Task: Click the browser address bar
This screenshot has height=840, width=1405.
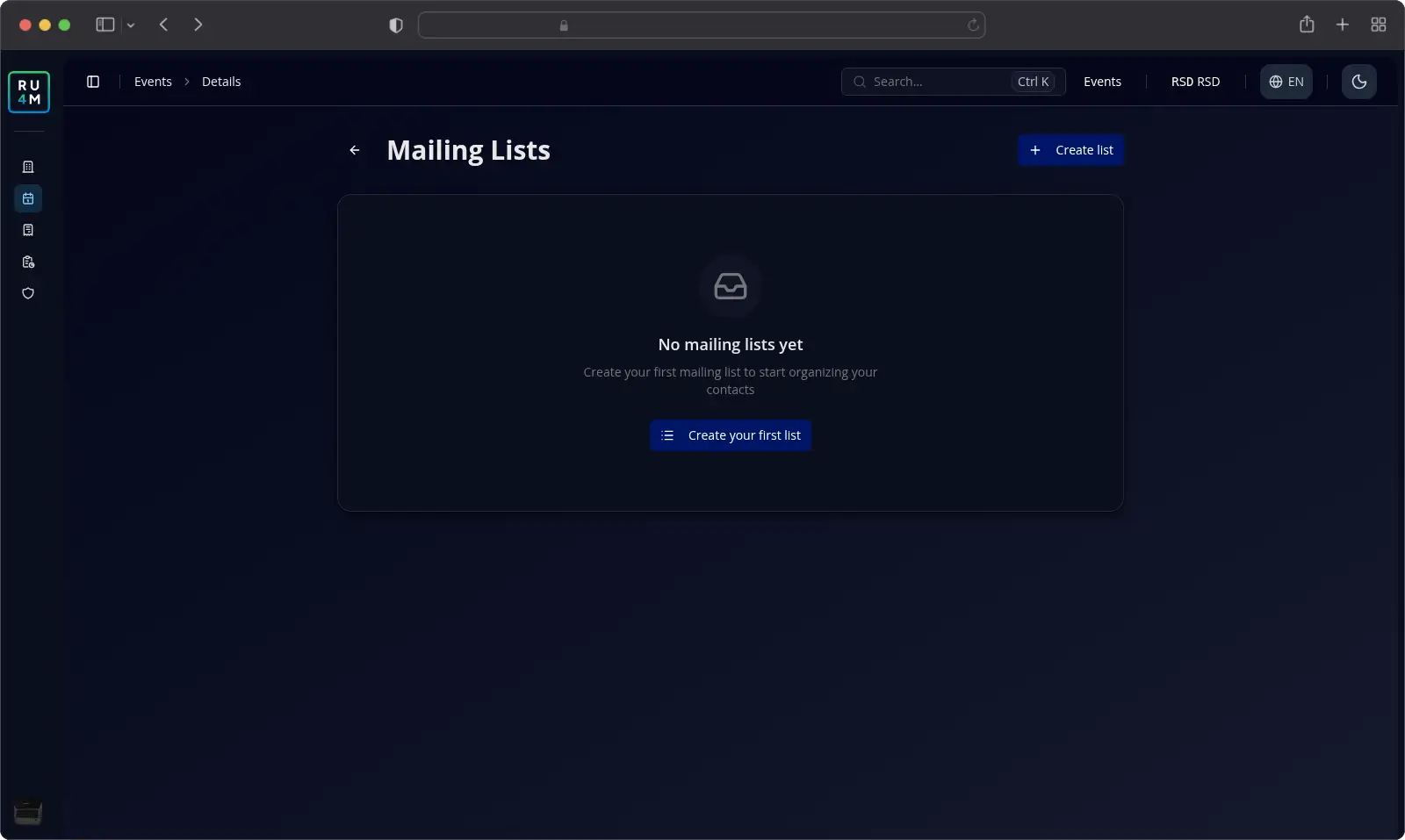Action: click(x=702, y=25)
